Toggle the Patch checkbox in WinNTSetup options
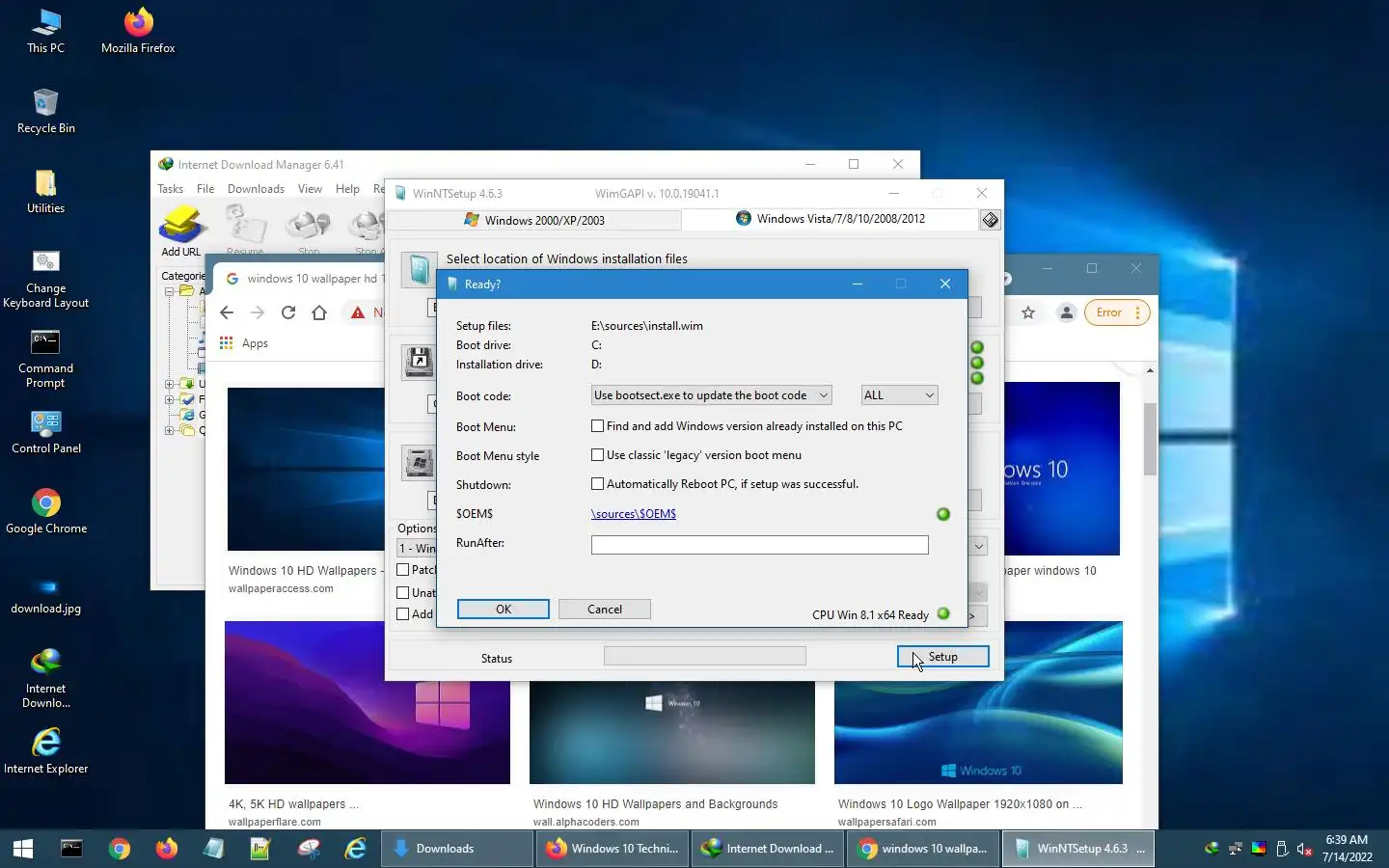This screenshot has height=868, width=1389. tap(403, 570)
